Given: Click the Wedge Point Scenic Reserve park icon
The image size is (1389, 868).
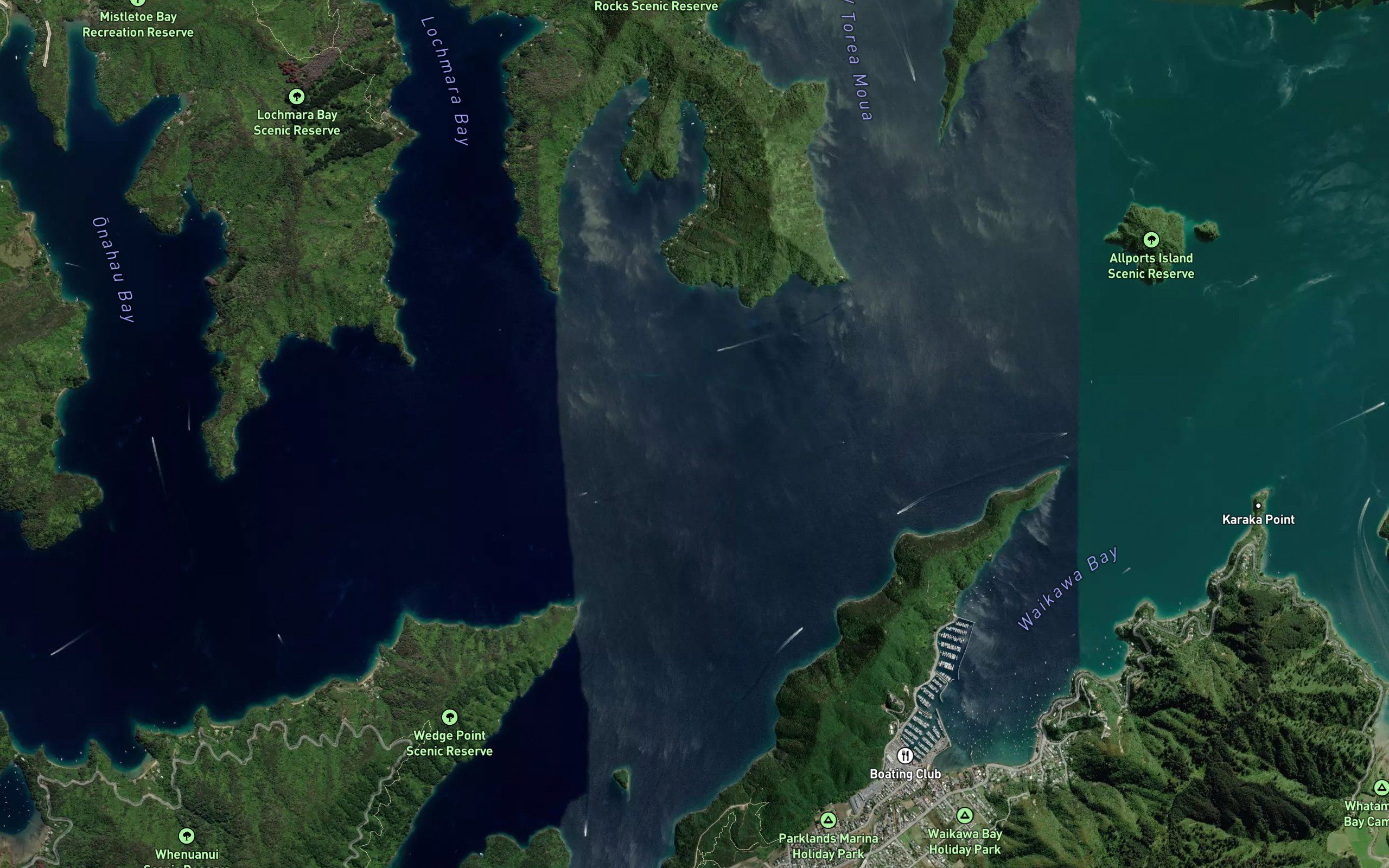Looking at the screenshot, I should pos(449,717).
